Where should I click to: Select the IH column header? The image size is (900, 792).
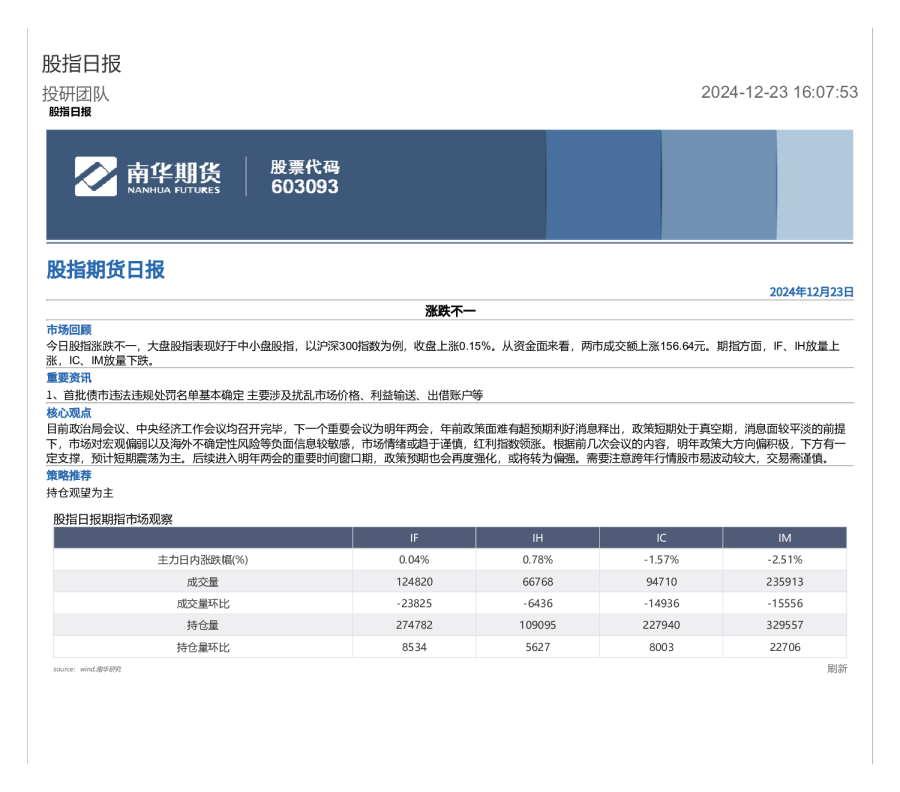coord(537,538)
